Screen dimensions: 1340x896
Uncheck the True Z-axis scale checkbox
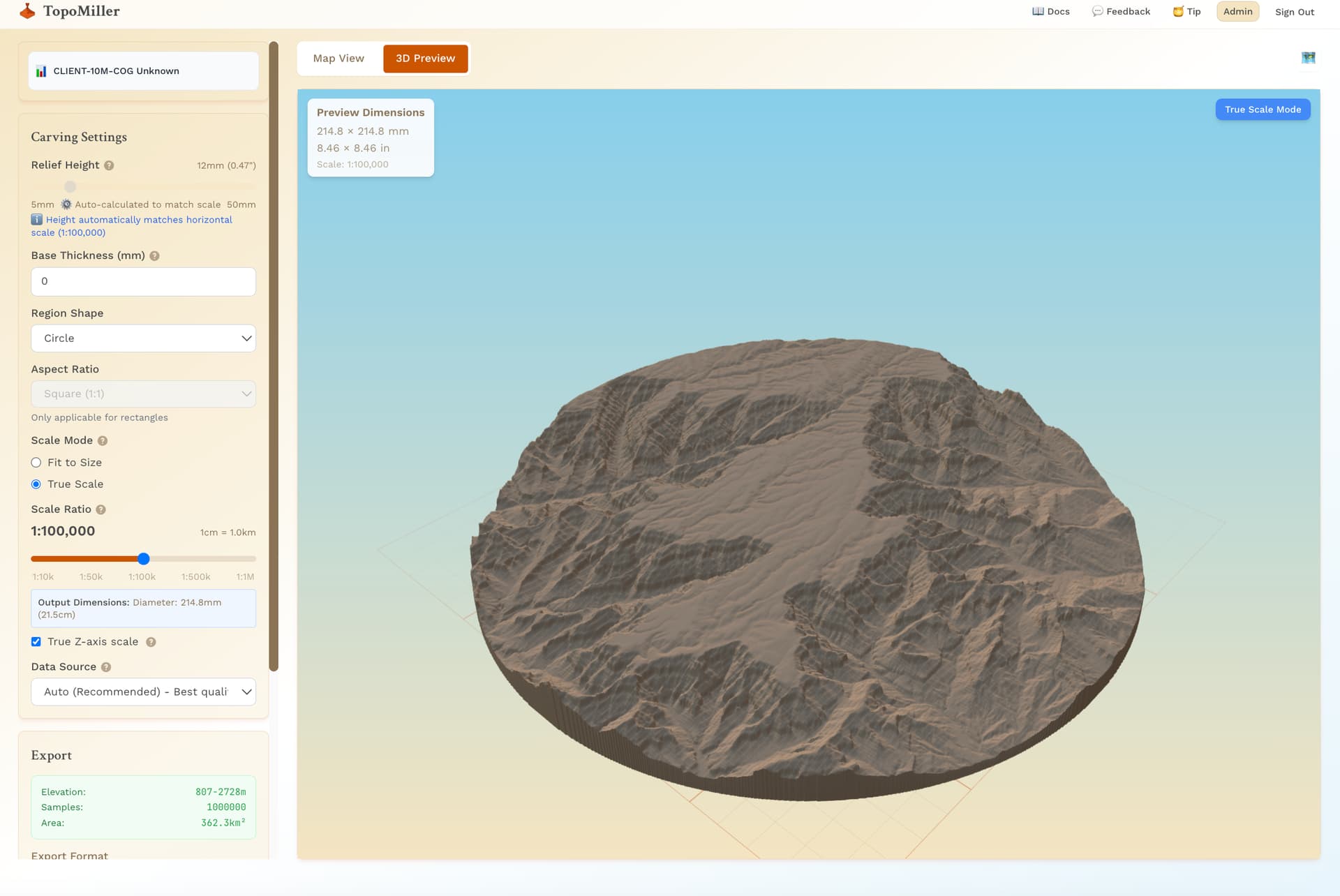click(x=36, y=642)
